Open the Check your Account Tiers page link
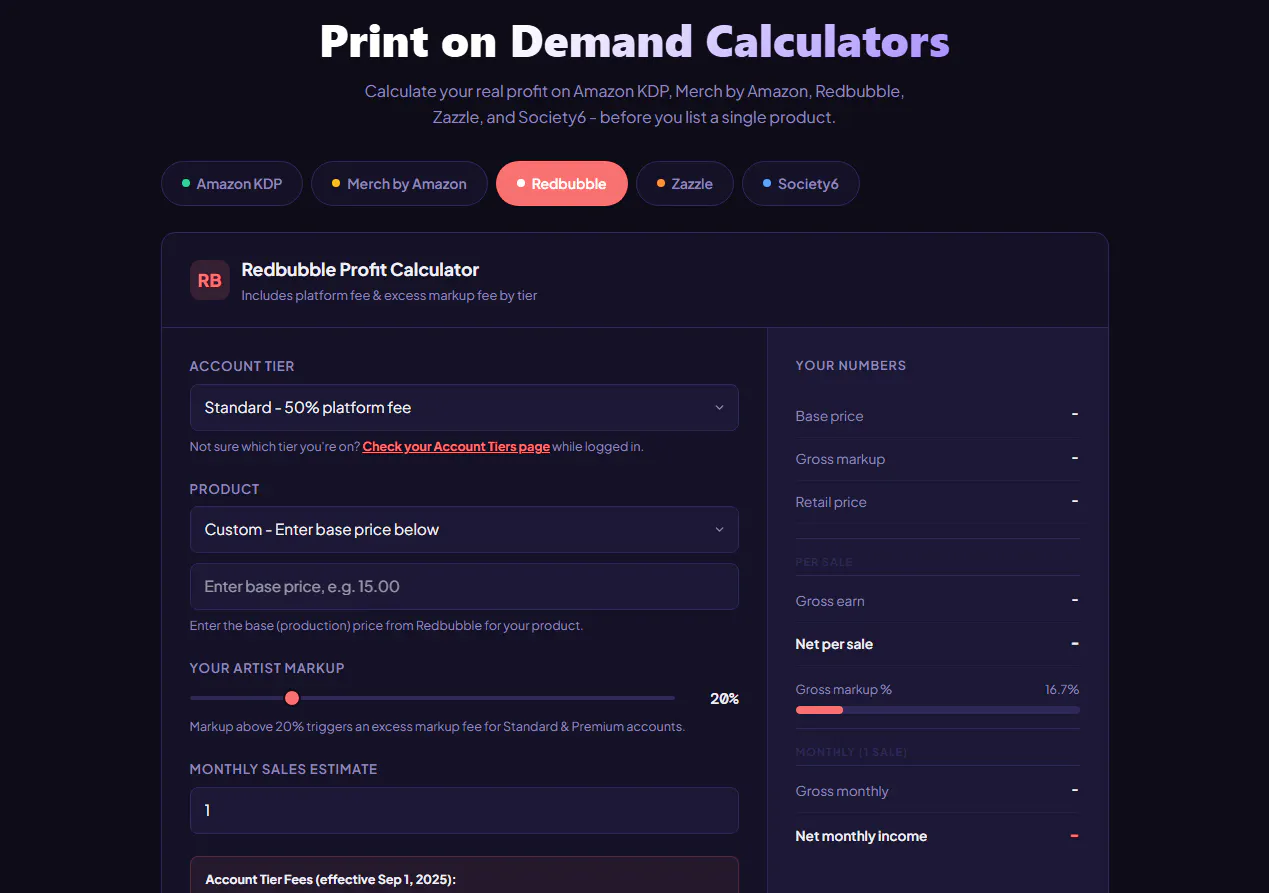This screenshot has height=893, width=1269. click(456, 447)
